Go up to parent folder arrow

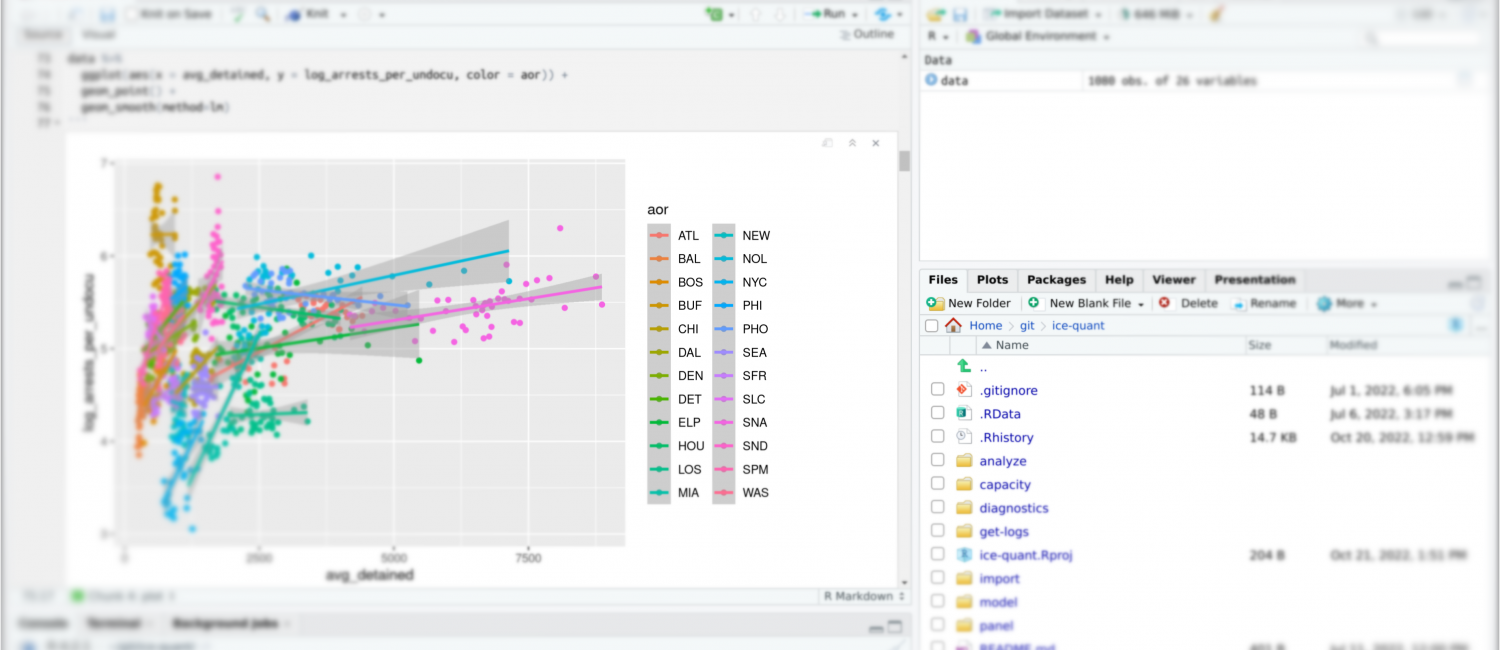click(x=964, y=367)
